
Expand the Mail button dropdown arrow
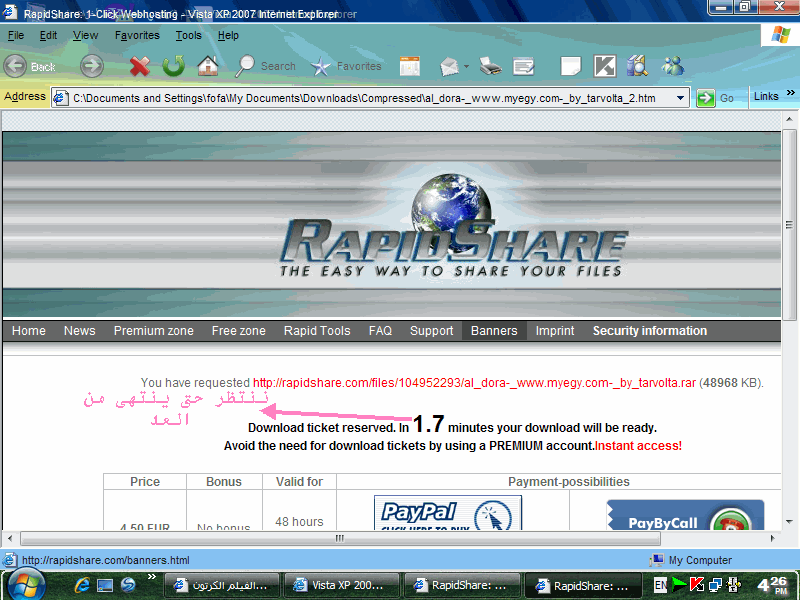tap(466, 66)
